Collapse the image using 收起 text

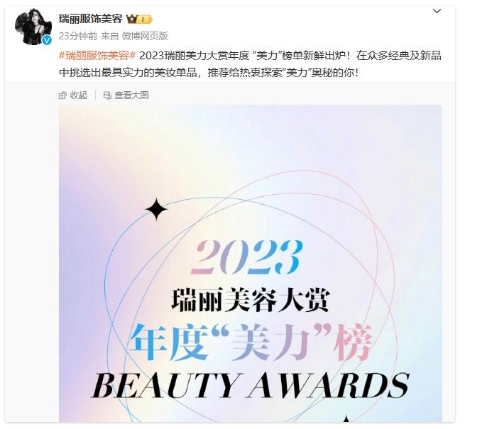click(x=79, y=95)
